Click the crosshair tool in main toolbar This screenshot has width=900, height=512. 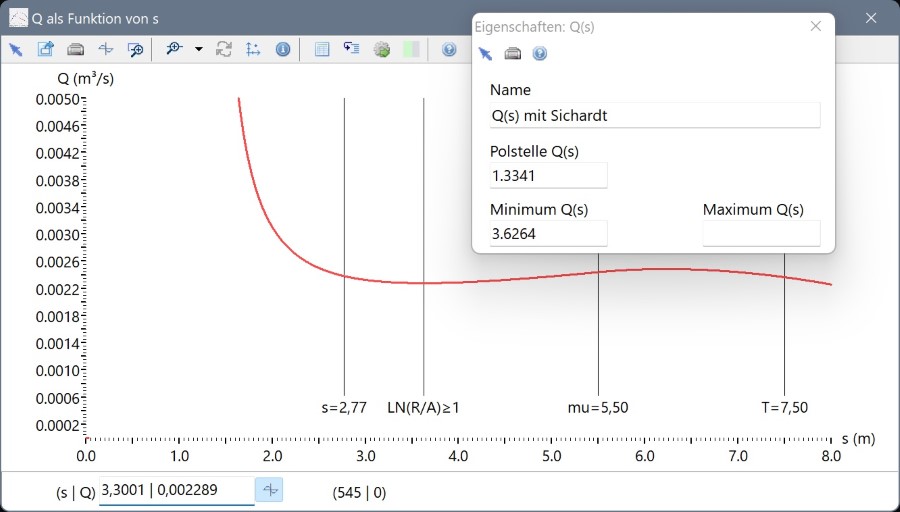pos(105,49)
